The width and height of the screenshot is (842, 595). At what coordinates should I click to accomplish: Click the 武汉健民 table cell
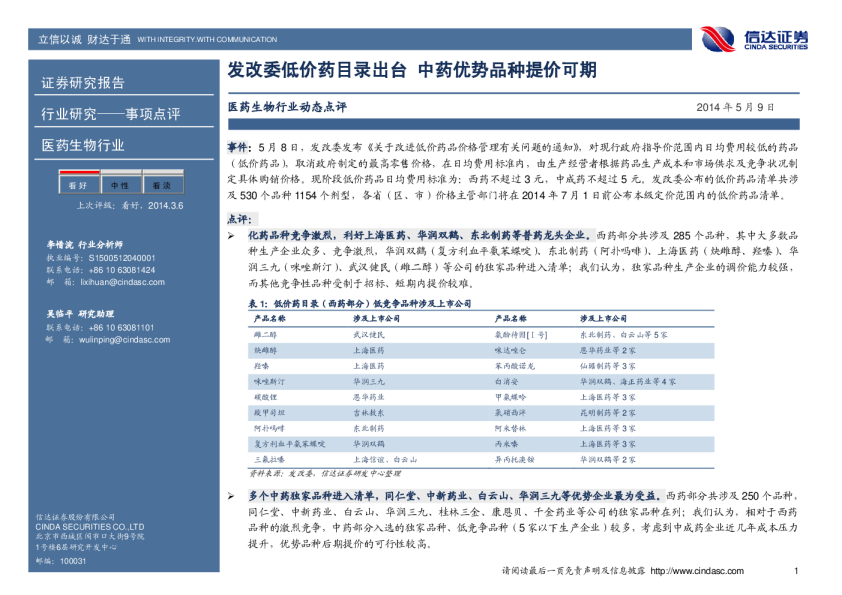pos(369,333)
